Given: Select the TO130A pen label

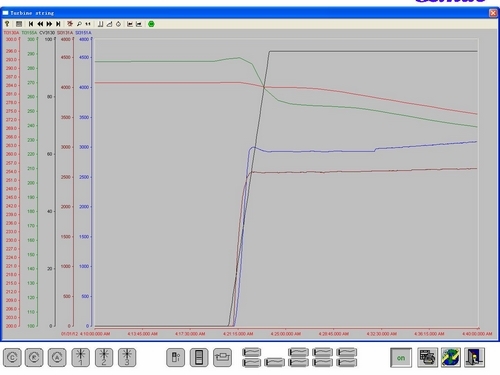Looking at the screenshot, I should [x=11, y=33].
